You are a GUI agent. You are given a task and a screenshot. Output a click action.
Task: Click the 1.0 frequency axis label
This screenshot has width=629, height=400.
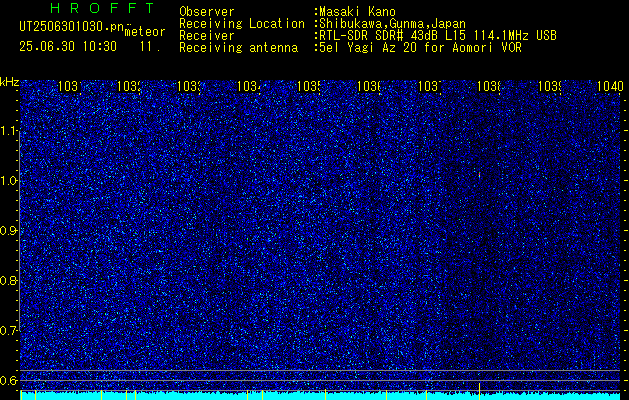coord(9,181)
